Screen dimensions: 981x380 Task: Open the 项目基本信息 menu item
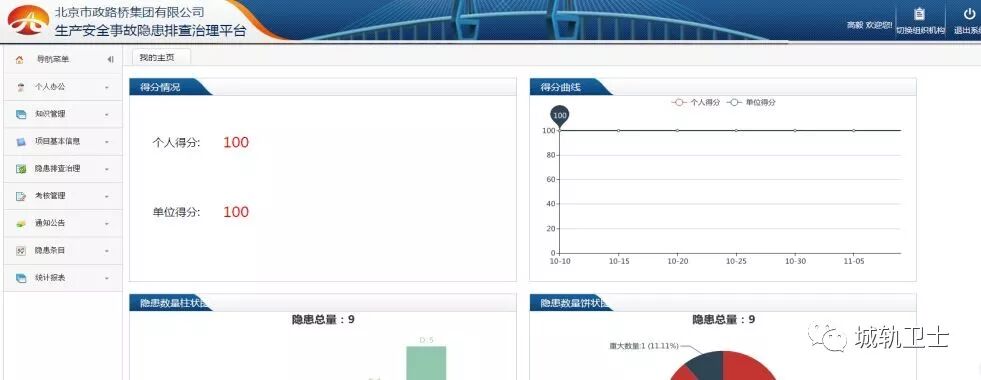tap(63, 141)
